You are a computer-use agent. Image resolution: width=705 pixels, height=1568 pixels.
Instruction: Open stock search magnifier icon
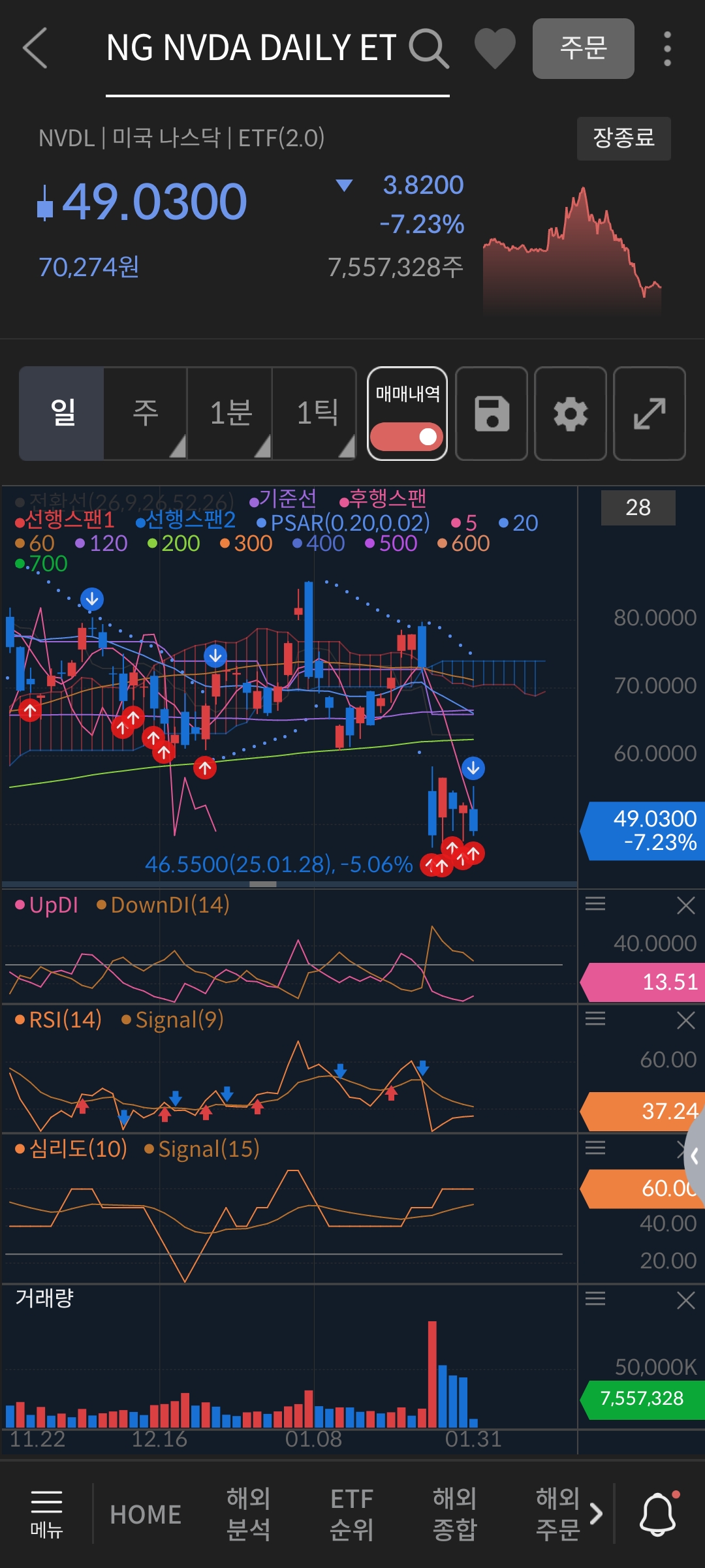pos(429,48)
